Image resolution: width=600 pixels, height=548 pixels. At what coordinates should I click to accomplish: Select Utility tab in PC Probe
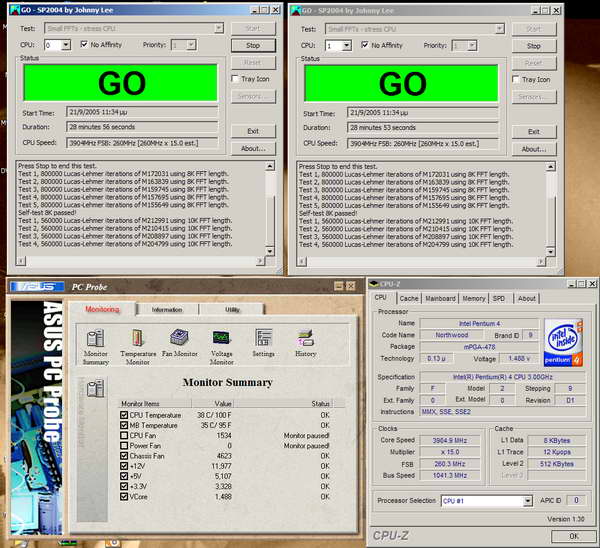click(232, 310)
